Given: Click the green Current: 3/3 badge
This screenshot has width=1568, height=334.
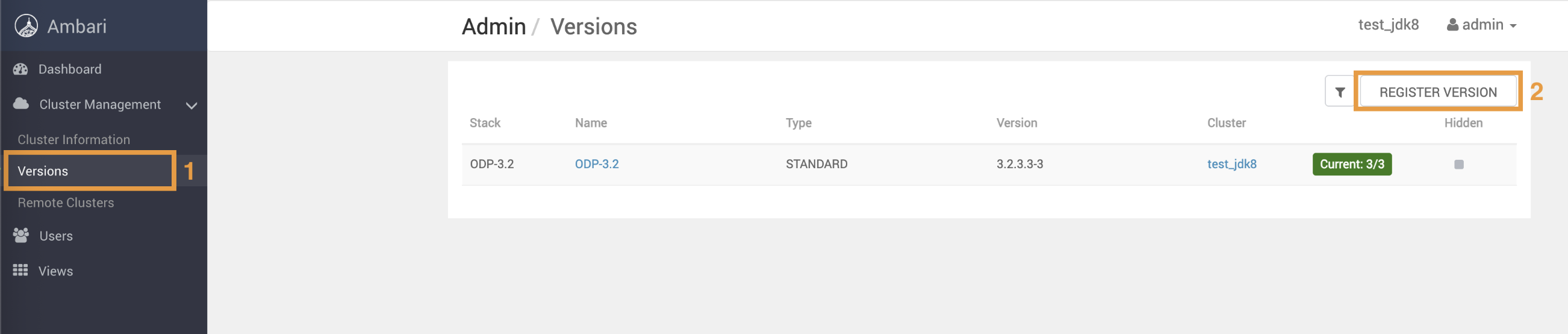Looking at the screenshot, I should click(x=1352, y=164).
